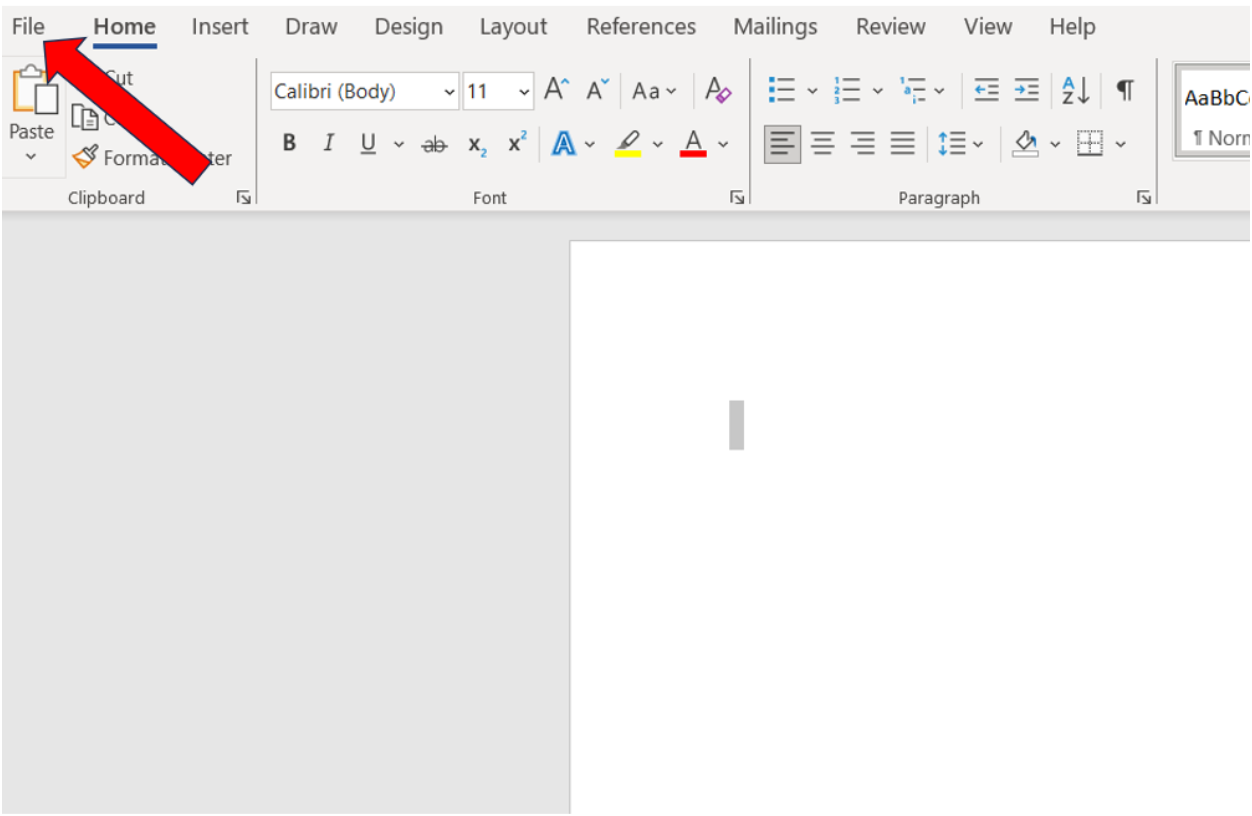Expand the Paste options arrow
This screenshot has height=816, width=1252.
click(x=31, y=156)
